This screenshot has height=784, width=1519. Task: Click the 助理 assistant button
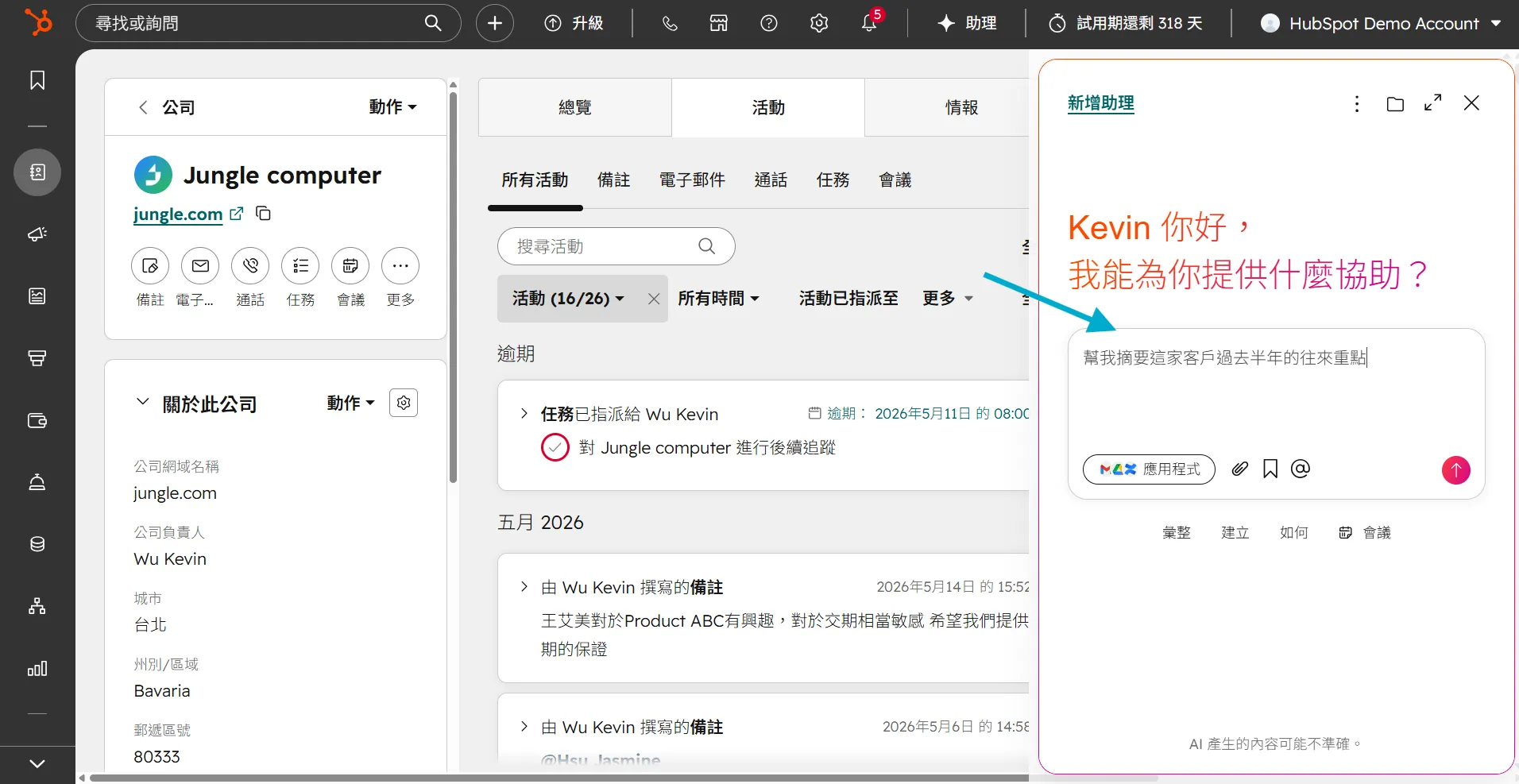click(x=967, y=23)
